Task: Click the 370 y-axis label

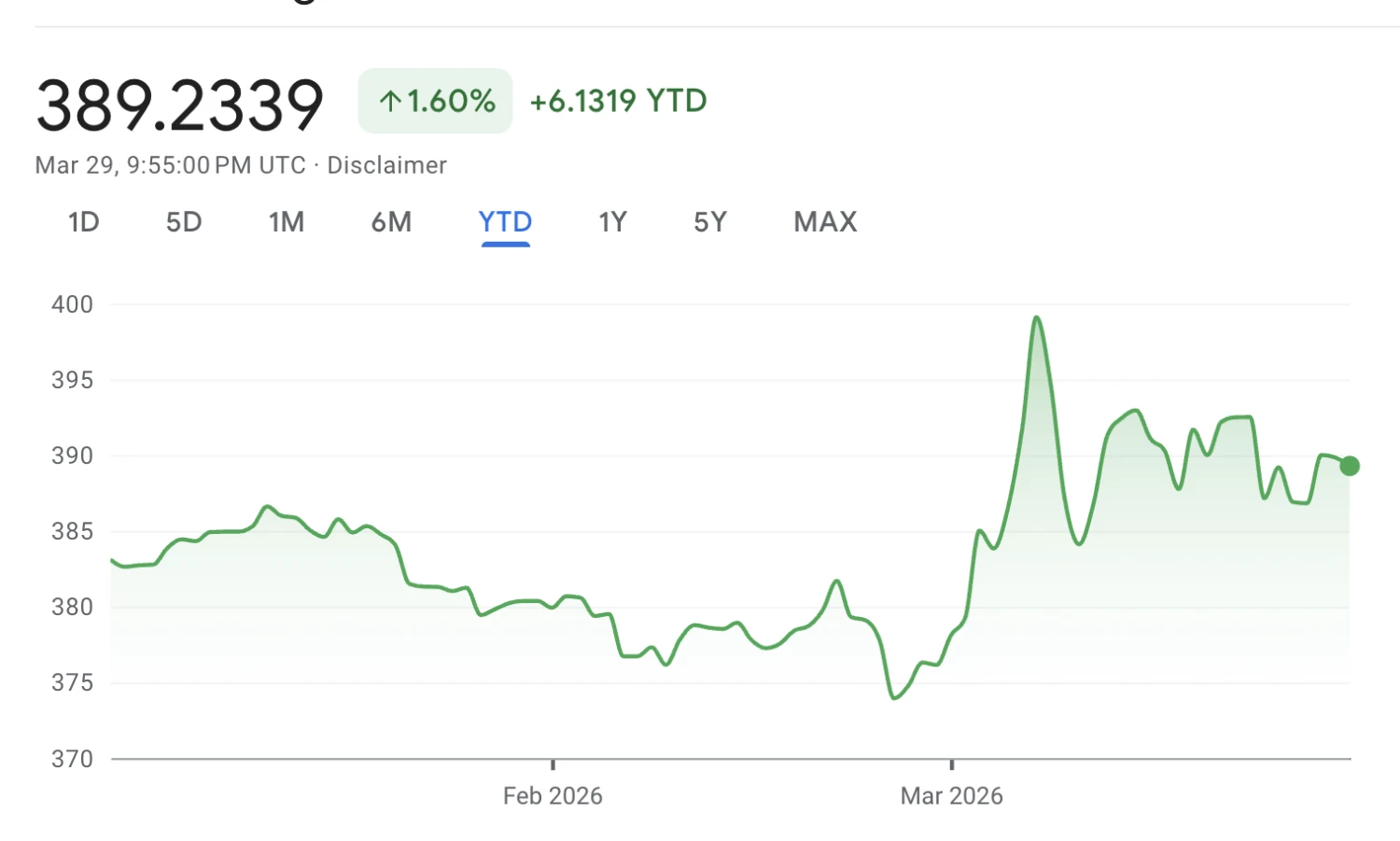Action: coord(72,759)
